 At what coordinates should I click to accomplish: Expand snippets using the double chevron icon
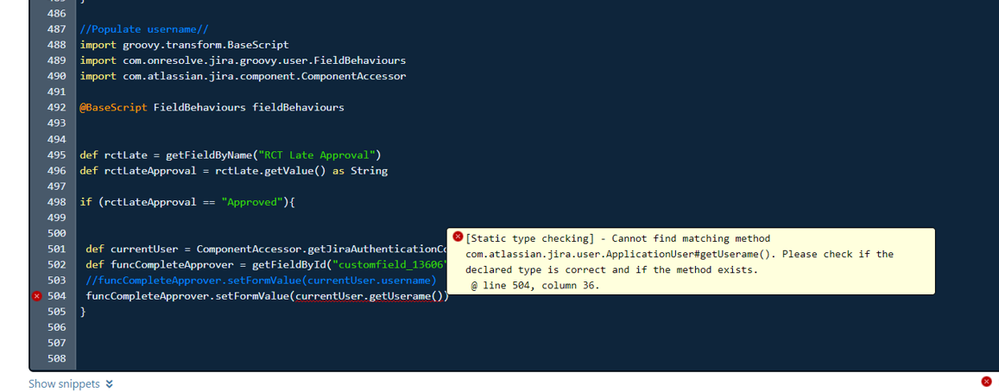point(109,384)
